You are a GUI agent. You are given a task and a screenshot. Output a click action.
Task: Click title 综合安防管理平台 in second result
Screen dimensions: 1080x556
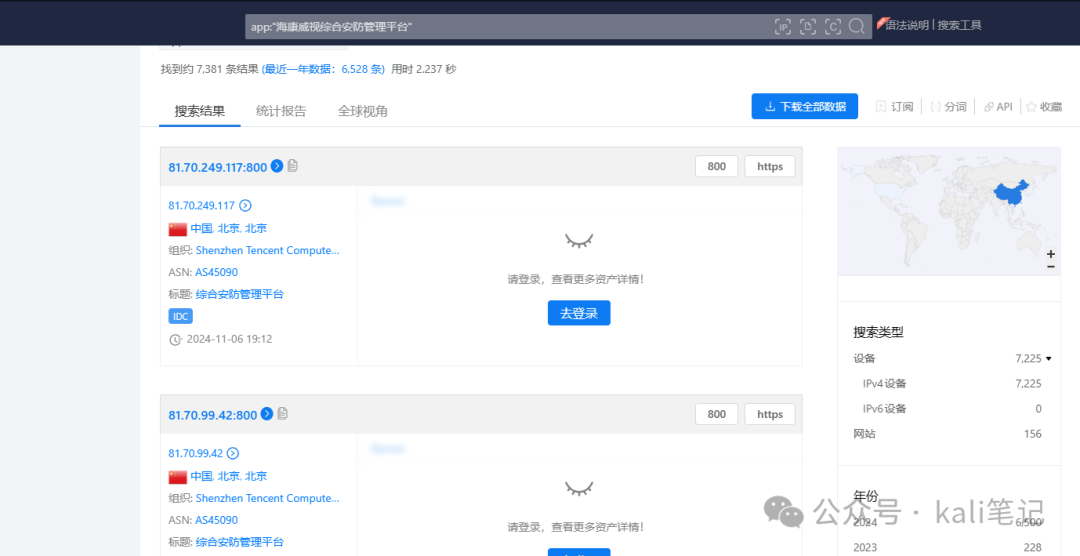coord(240,542)
